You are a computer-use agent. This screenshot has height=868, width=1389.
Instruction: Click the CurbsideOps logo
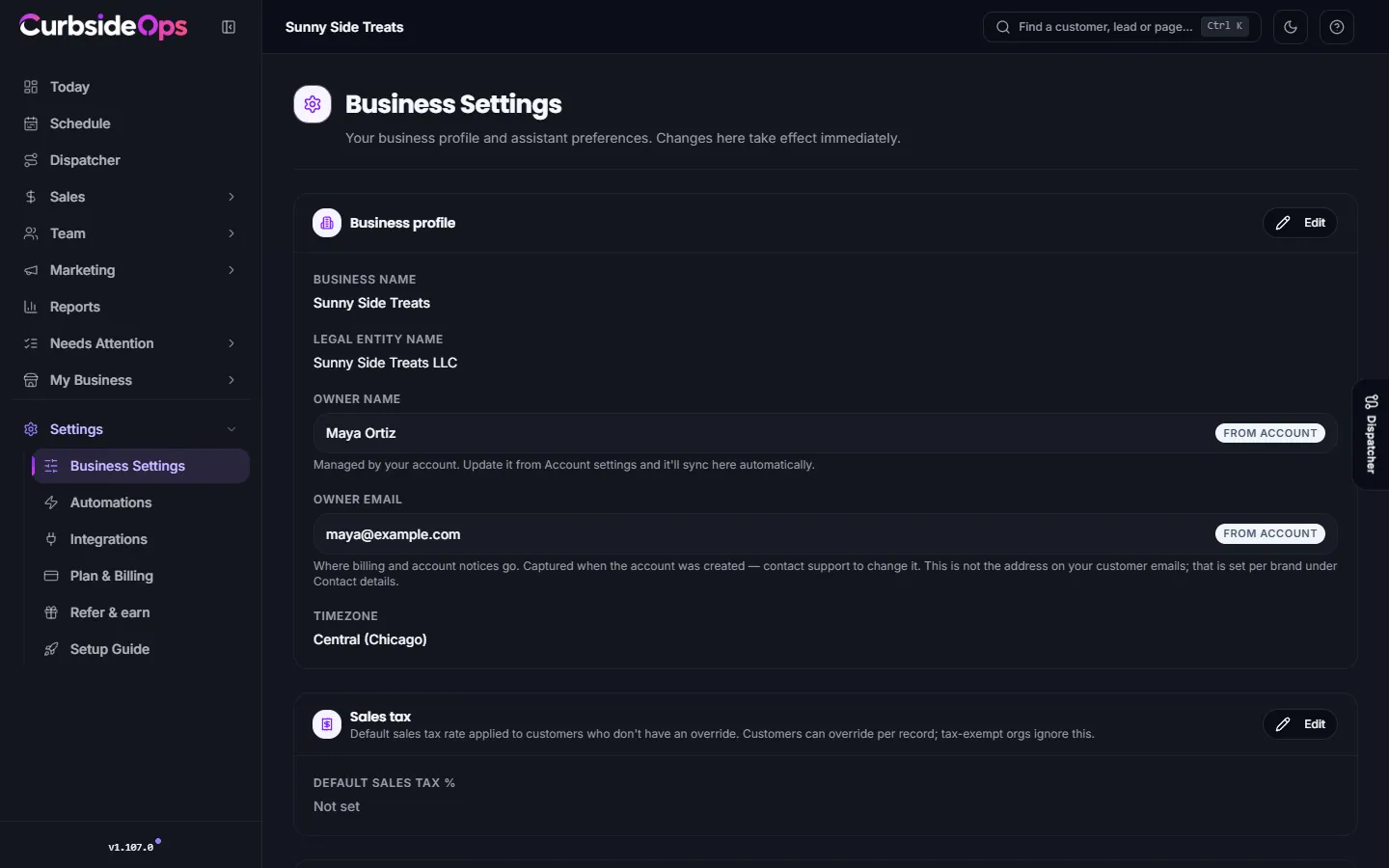pyautogui.click(x=103, y=26)
